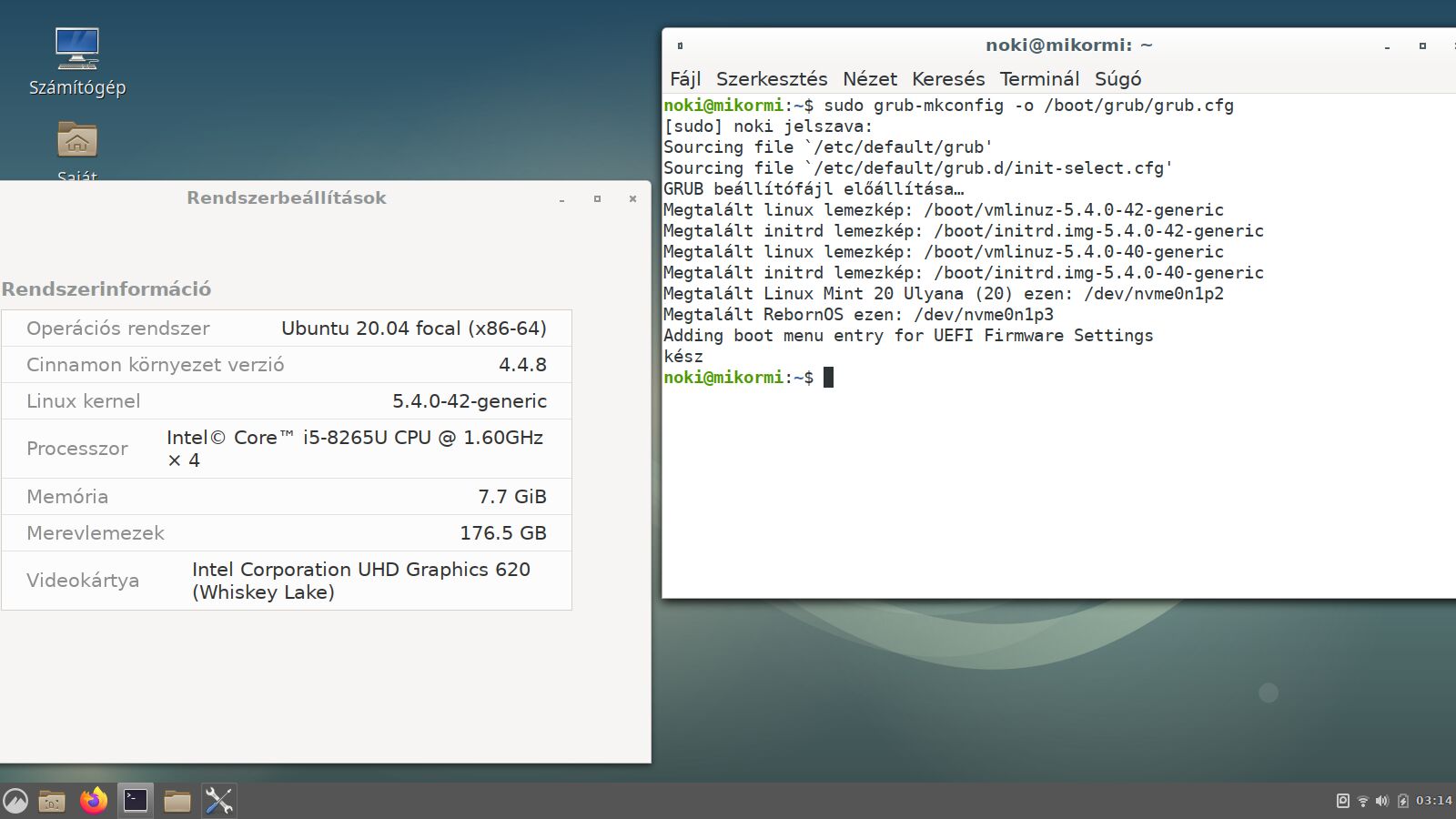The width and height of the screenshot is (1456, 819).
Task: Click the 'GRUB beállítófájl előállítása' line
Action: (x=814, y=189)
